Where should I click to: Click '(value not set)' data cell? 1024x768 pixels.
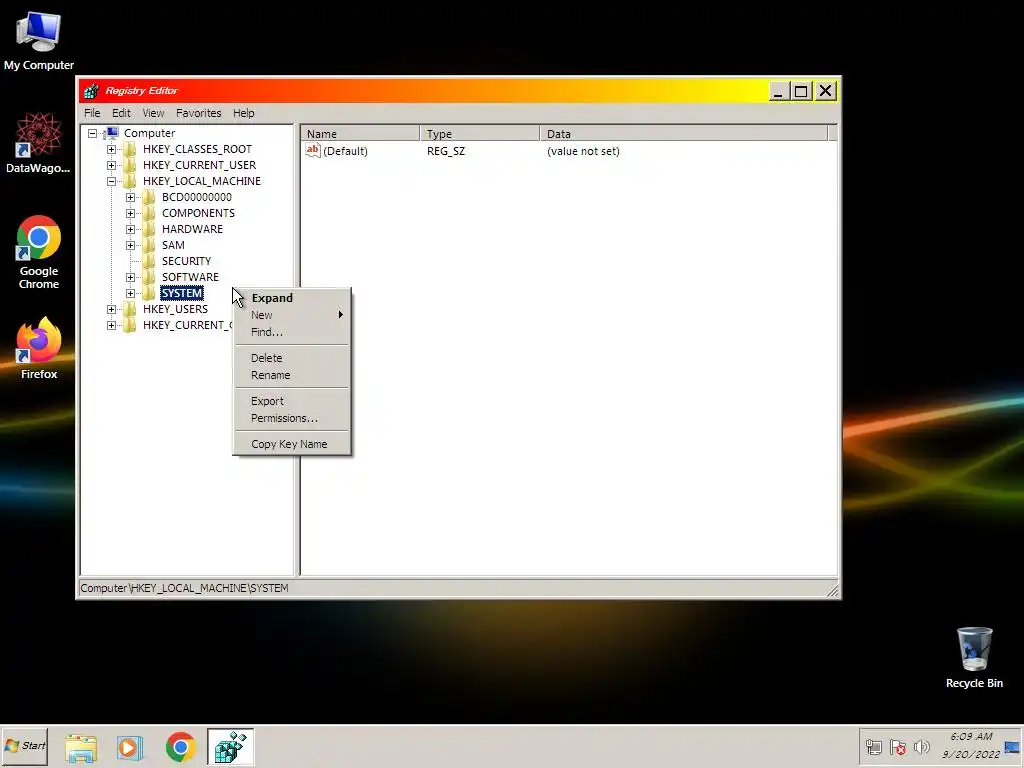click(x=583, y=151)
